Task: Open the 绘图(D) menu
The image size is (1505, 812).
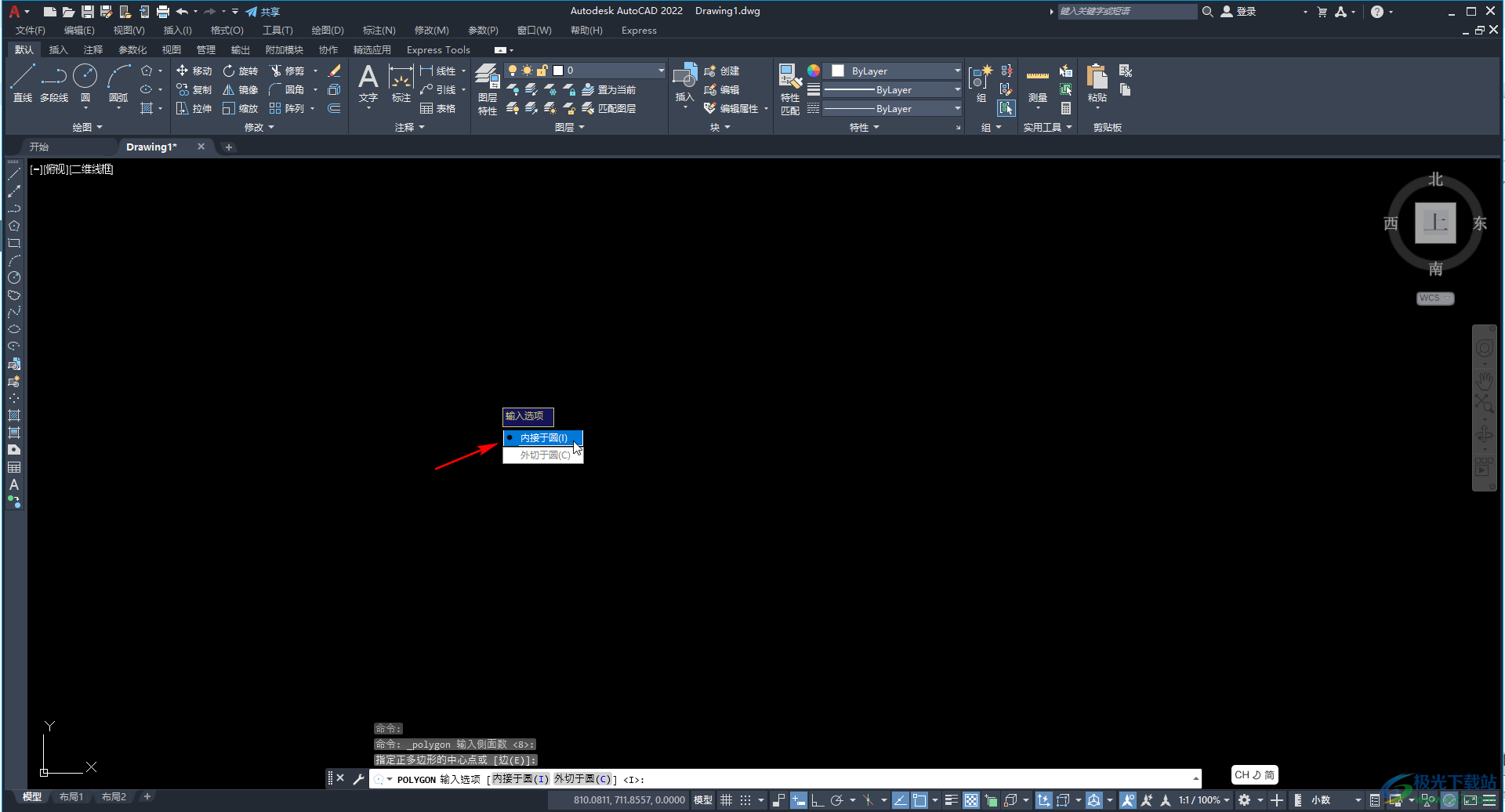Action: (x=328, y=31)
